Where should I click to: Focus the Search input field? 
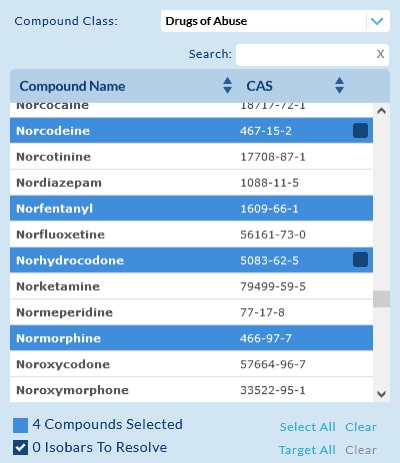coord(312,54)
